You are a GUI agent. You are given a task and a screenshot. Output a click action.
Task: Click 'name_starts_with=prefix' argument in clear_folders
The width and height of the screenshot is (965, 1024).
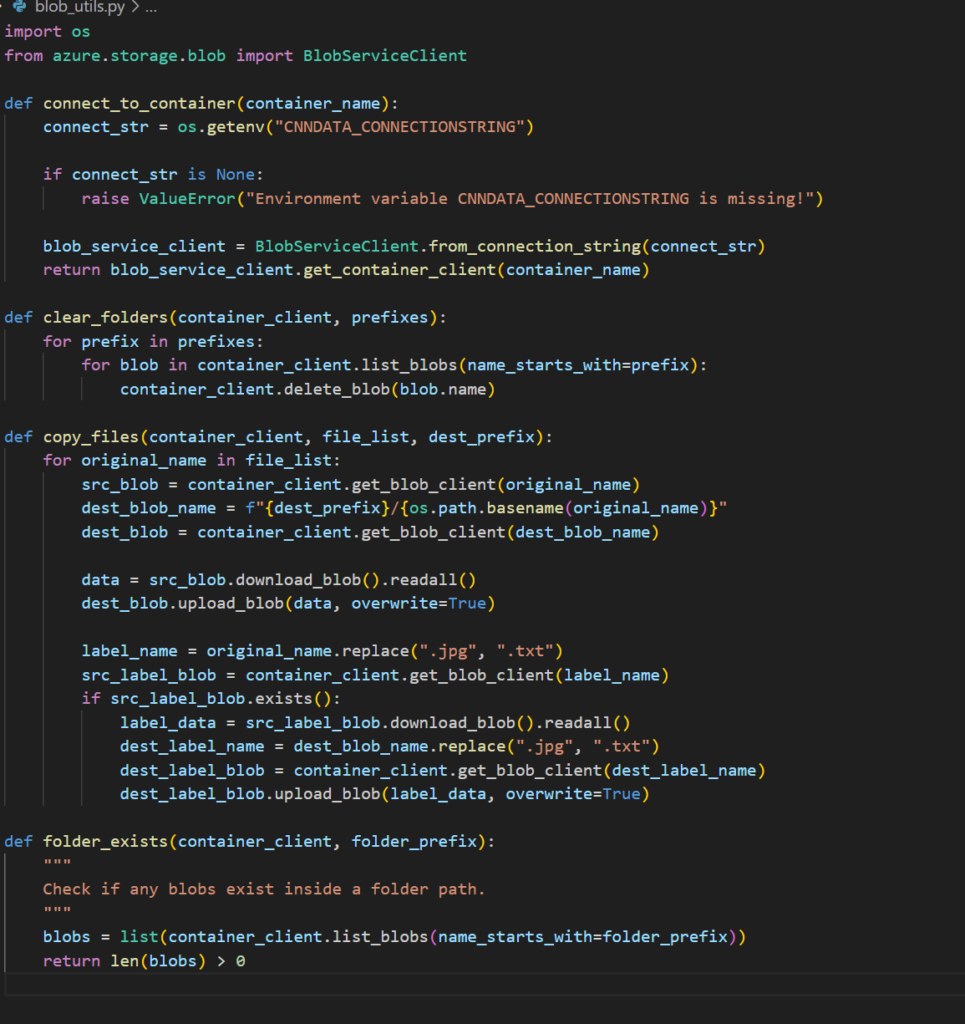click(x=578, y=365)
